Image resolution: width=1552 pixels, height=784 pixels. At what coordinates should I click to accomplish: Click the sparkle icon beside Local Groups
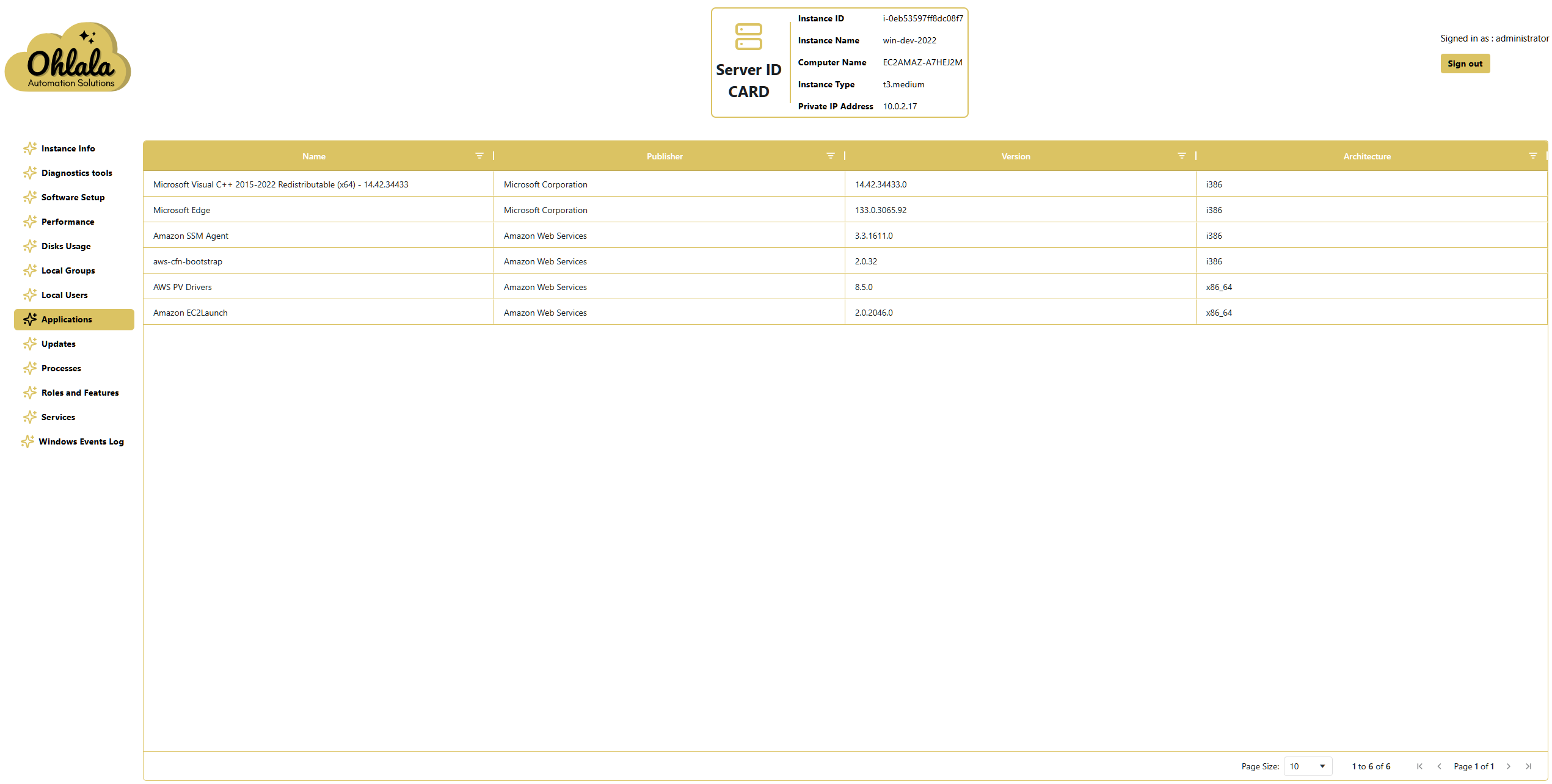[x=30, y=270]
